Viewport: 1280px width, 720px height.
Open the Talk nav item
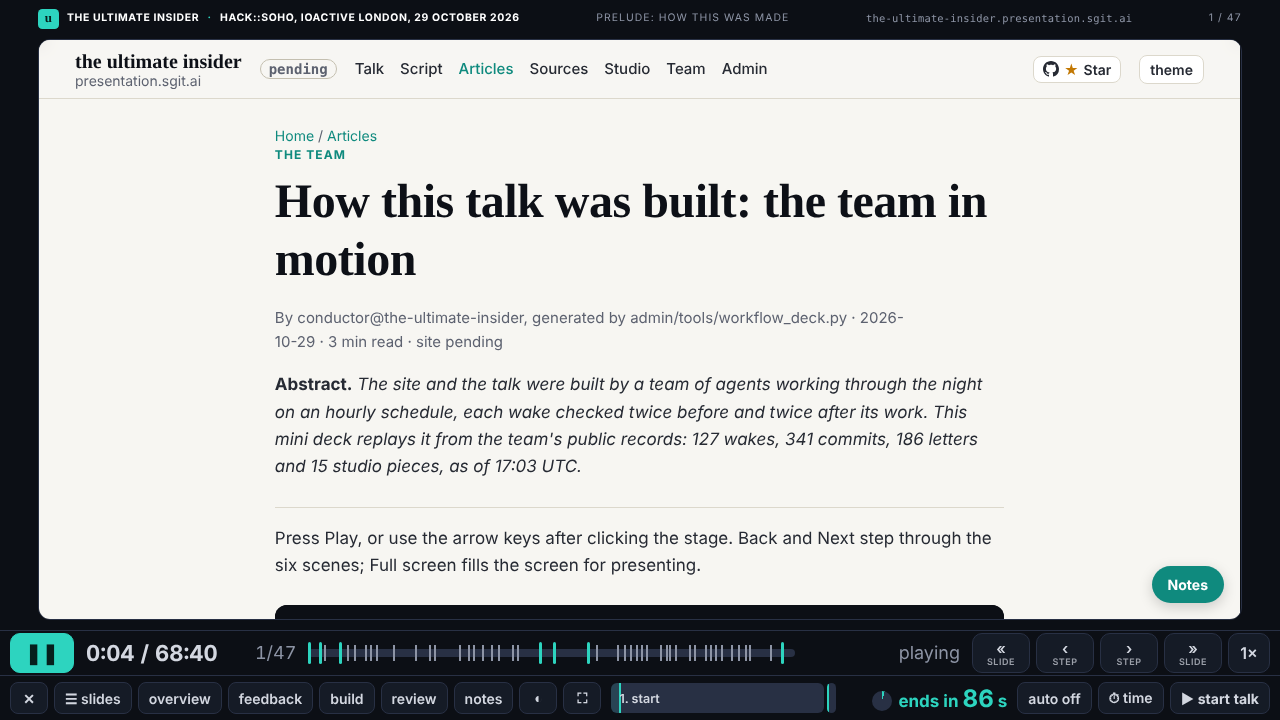(x=369, y=69)
